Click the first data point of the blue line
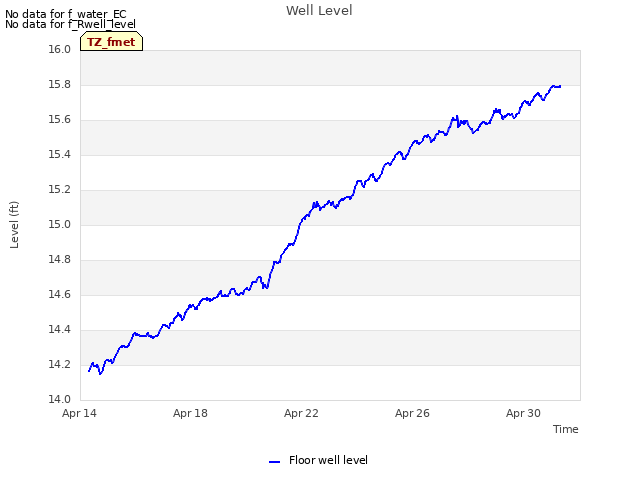Viewport: 640px width, 480px height. point(89,371)
